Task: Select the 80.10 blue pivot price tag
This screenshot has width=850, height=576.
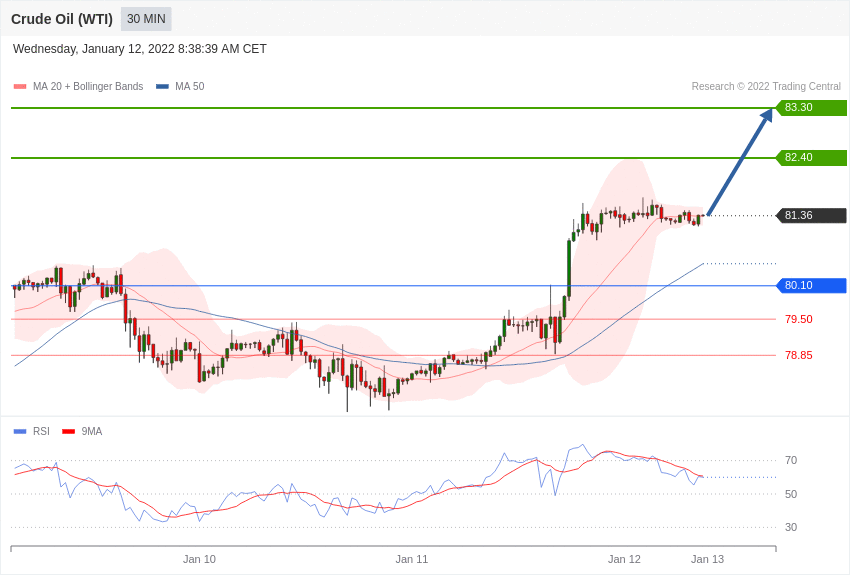Action: (x=812, y=286)
